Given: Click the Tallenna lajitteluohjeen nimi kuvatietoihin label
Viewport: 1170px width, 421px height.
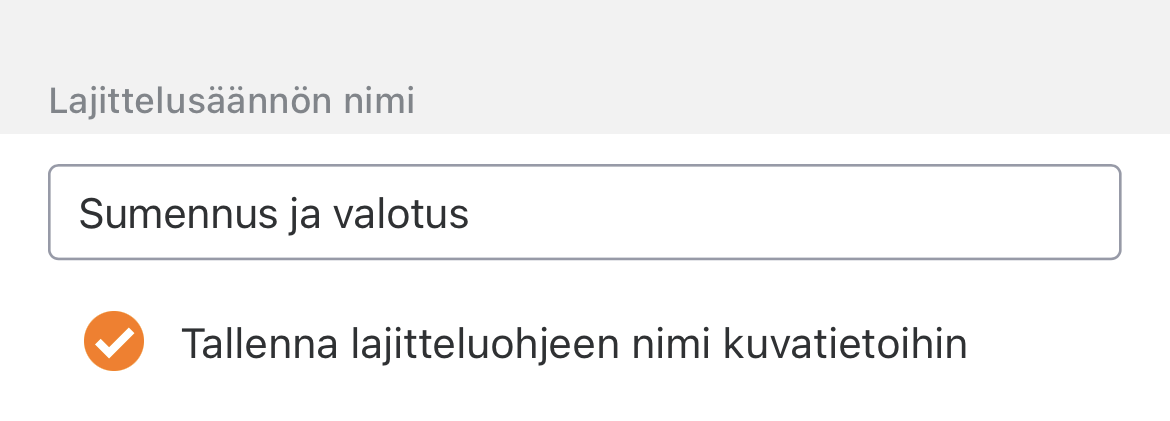Looking at the screenshot, I should coord(573,344).
